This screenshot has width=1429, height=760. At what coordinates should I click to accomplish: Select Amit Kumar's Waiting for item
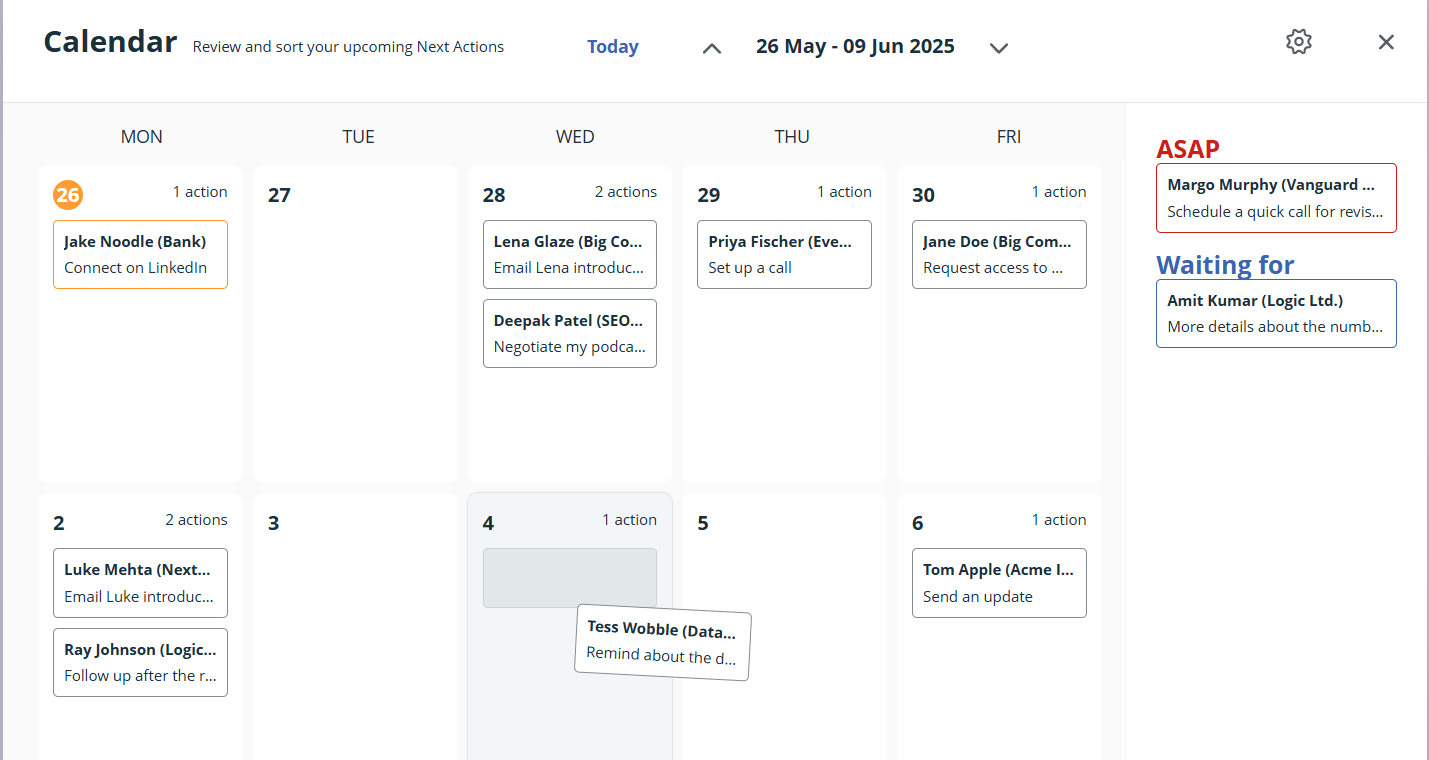(1276, 313)
